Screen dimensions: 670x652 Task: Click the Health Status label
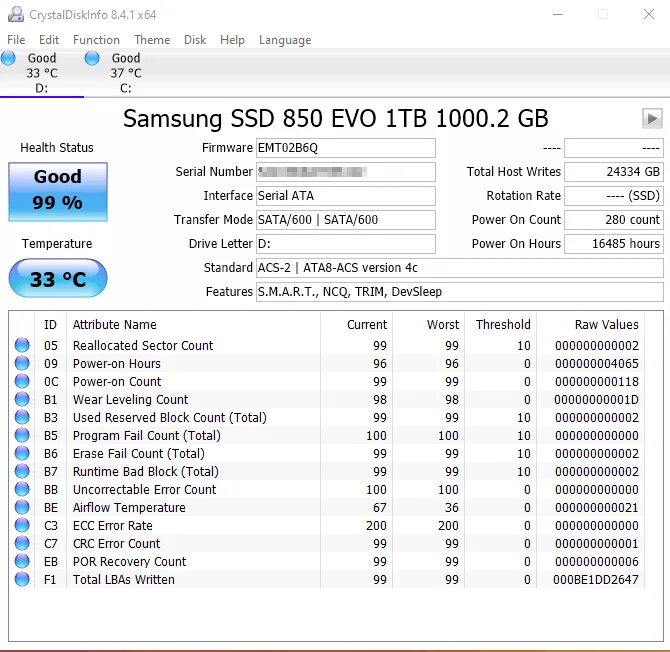[x=57, y=148]
